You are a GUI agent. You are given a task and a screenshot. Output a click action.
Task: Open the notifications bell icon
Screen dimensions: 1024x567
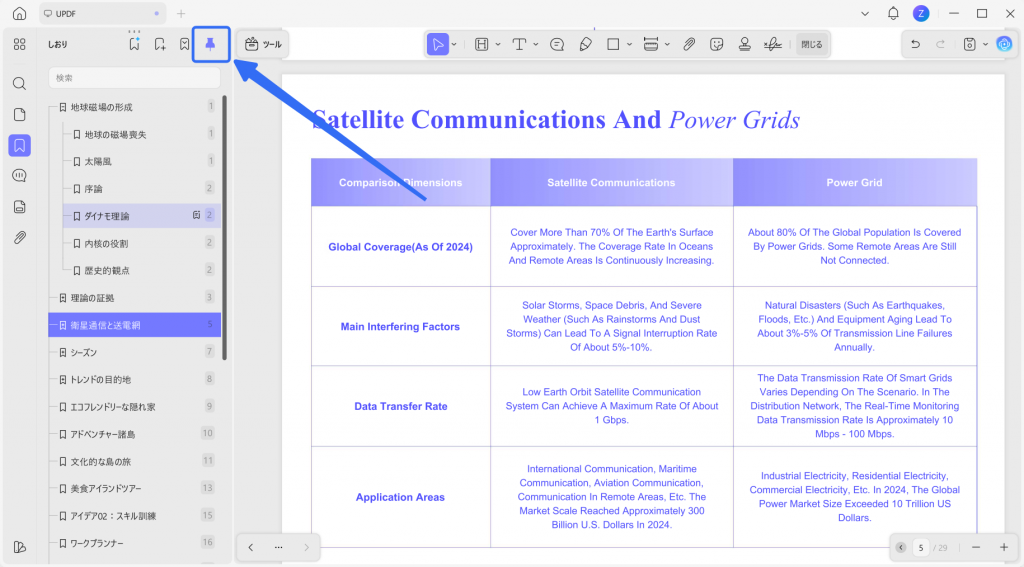(893, 13)
